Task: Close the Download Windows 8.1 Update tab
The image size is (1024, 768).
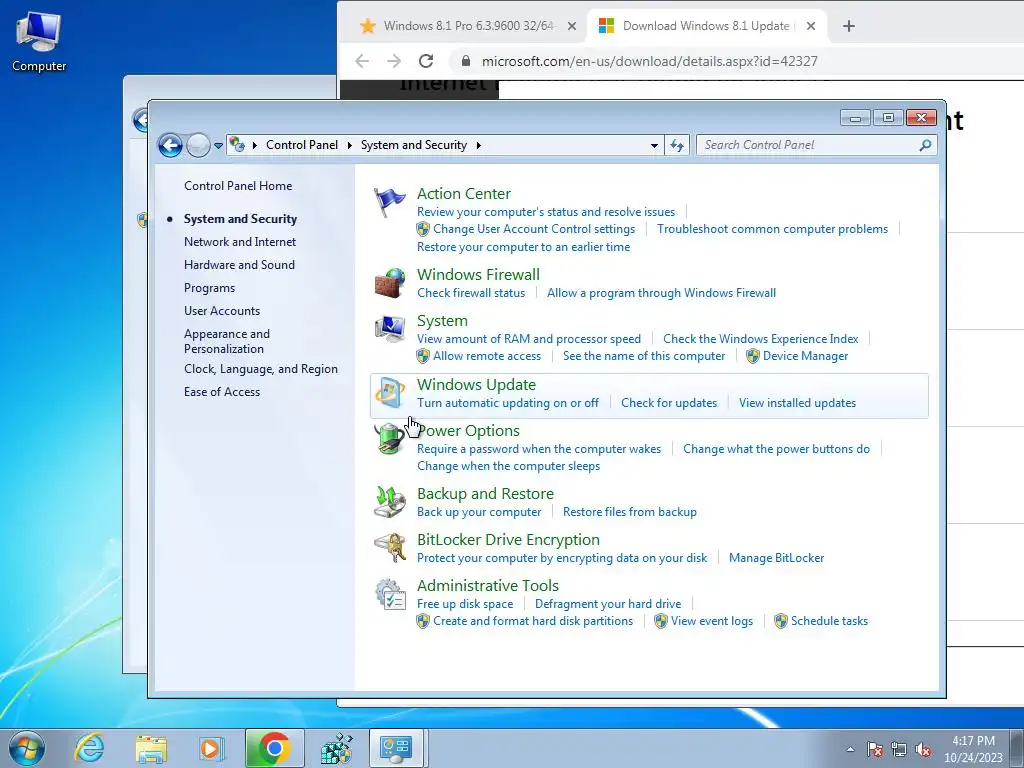Action: click(810, 26)
